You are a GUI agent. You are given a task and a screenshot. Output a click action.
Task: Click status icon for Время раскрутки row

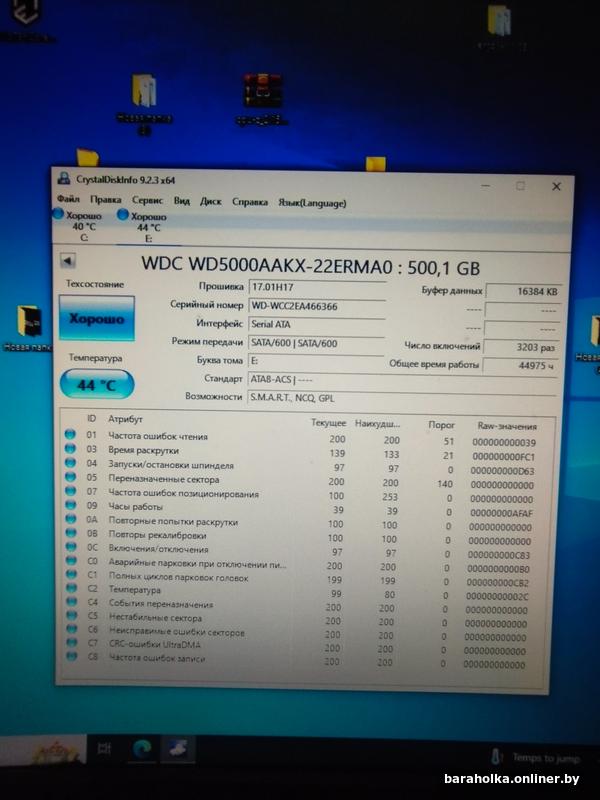[x=70, y=448]
